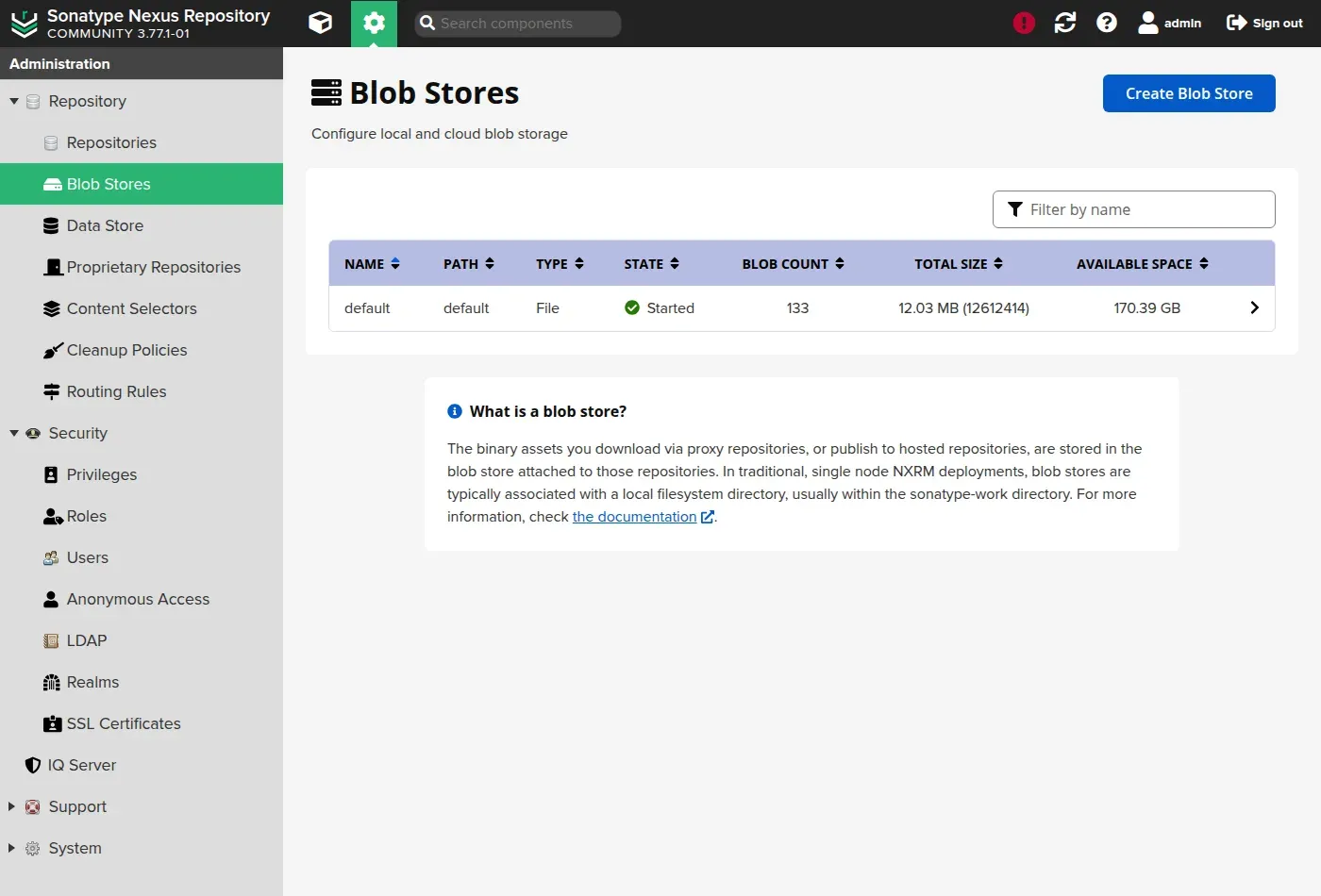Click the Sign out arrow icon
The width and height of the screenshot is (1321, 896).
point(1236,23)
